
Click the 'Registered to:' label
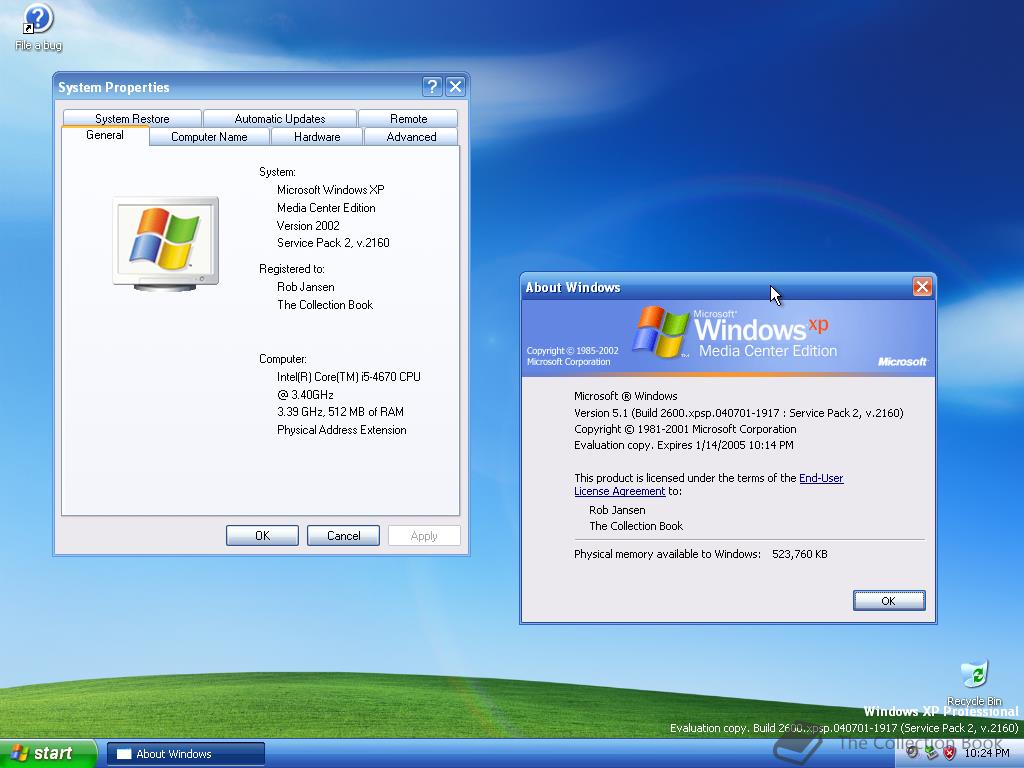click(291, 268)
